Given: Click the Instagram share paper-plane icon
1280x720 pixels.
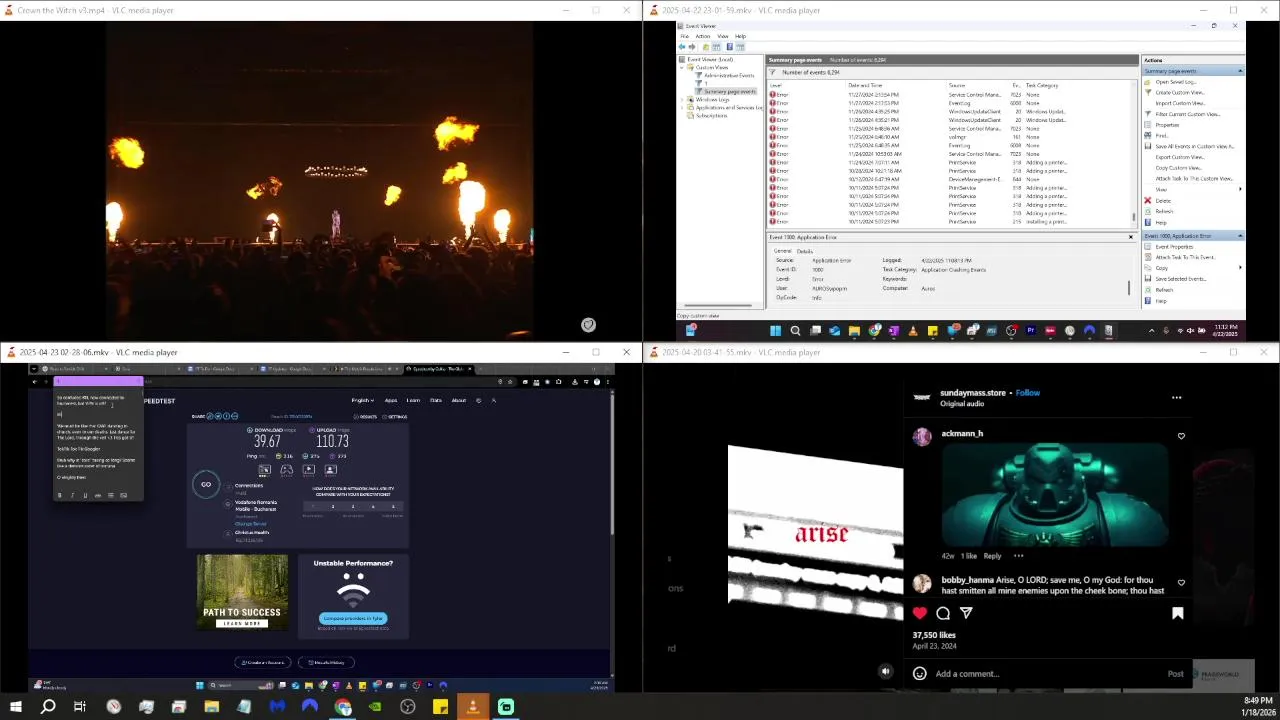Looking at the screenshot, I should pos(966,613).
